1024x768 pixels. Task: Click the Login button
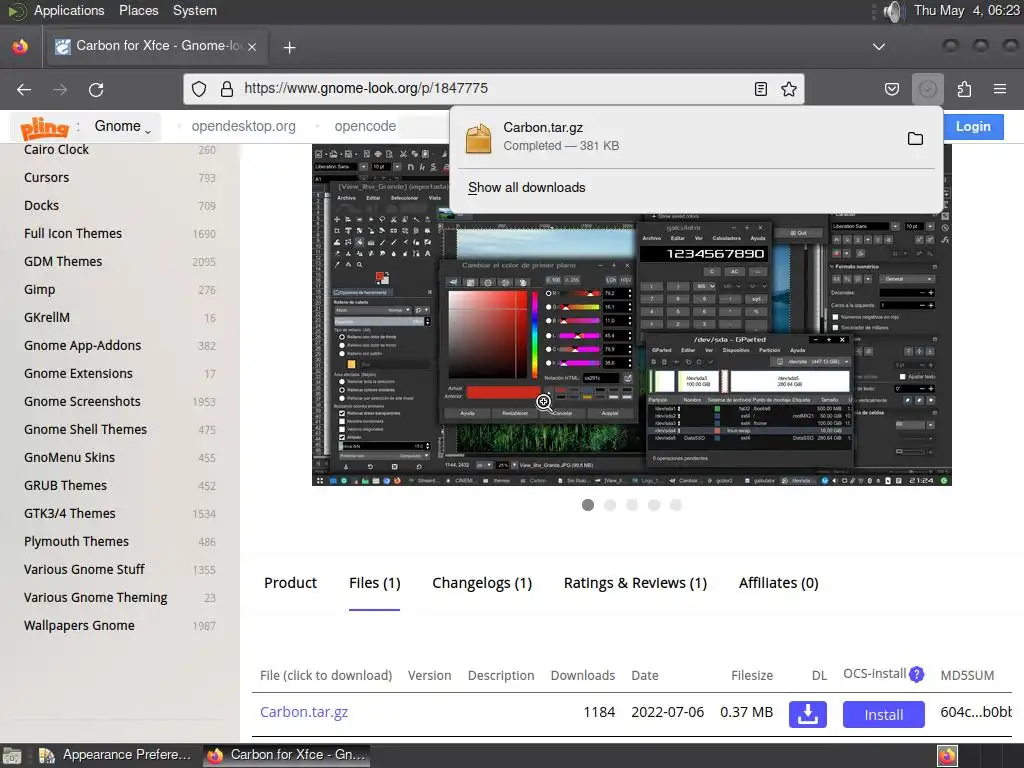click(973, 127)
